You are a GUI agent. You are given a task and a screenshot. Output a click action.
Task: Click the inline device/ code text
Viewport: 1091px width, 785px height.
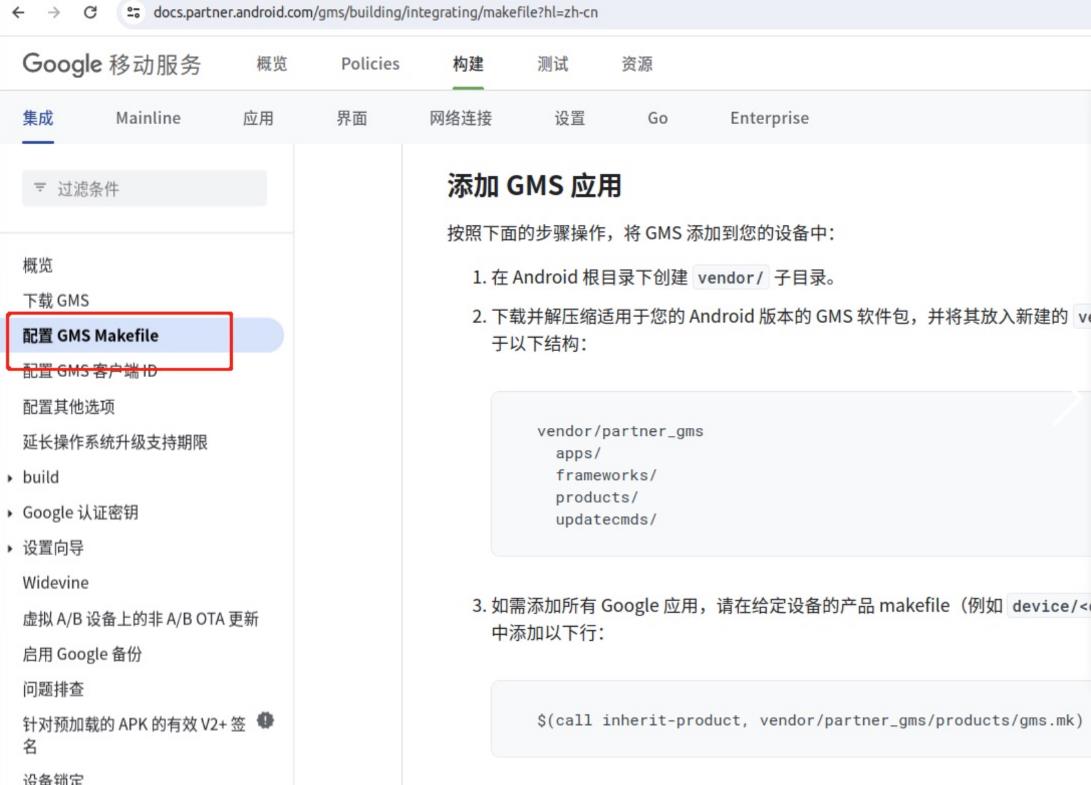tap(1049, 606)
